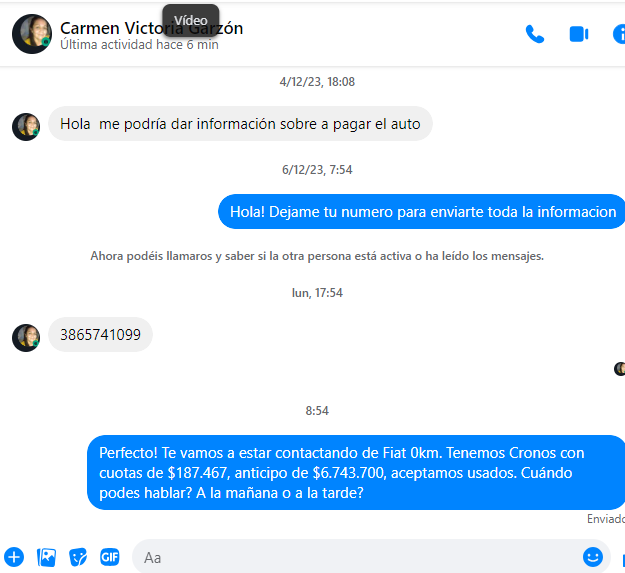
Task: Click the 'Hola me podría dar información' message
Action: point(240,124)
